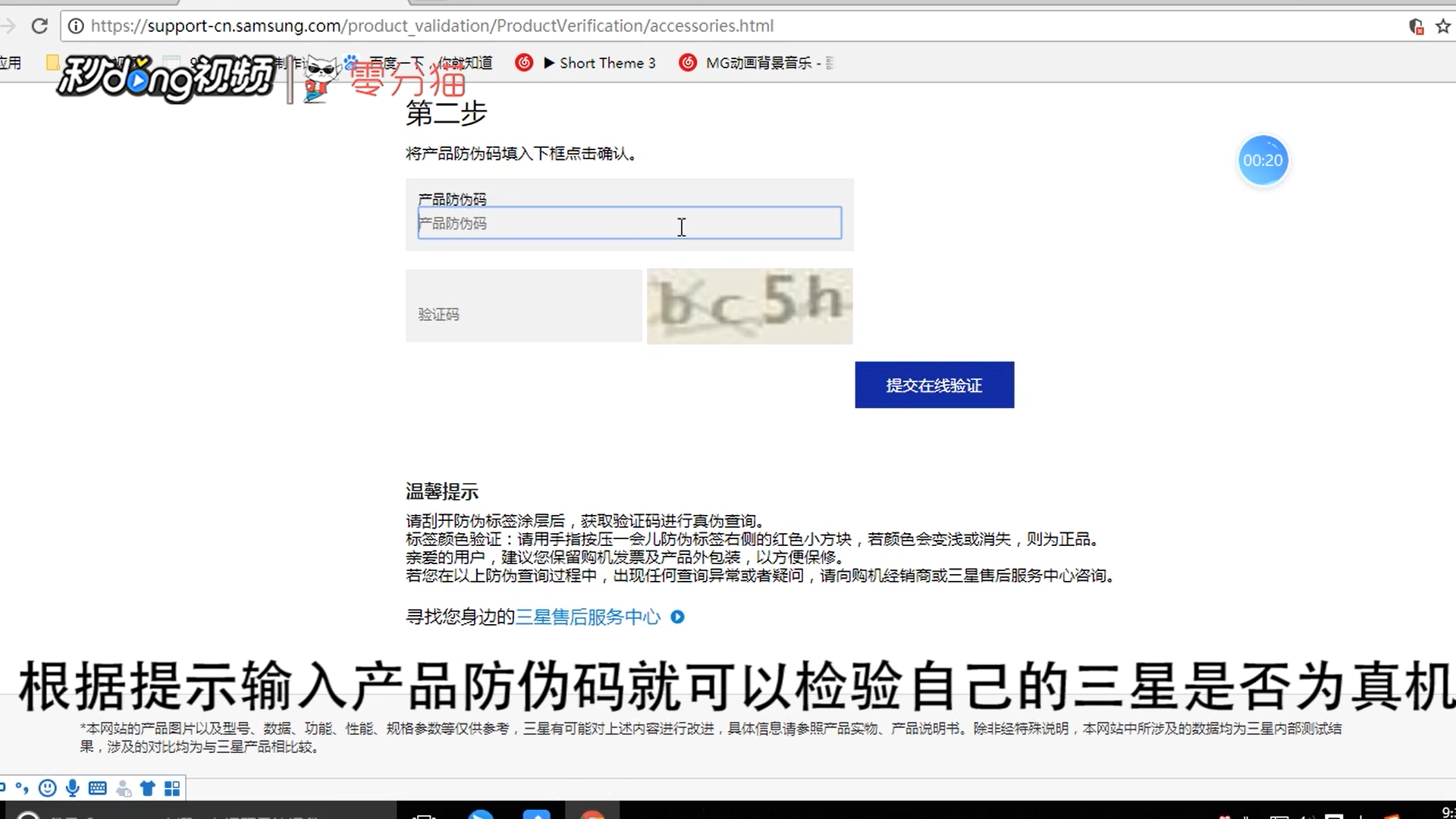Click the 提交在线验证 submit button
This screenshot has height=819, width=1456.
934,385
